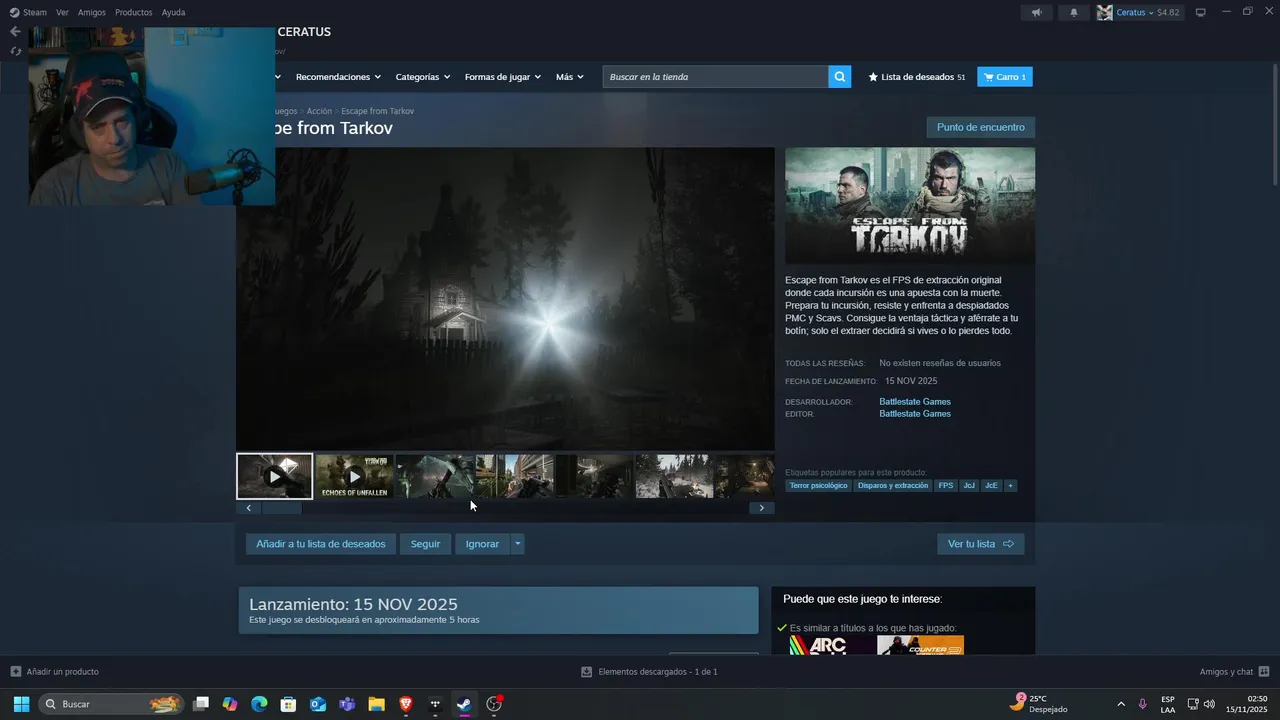Open the Amigos menu
Viewport: 1280px width, 720px height.
point(92,12)
